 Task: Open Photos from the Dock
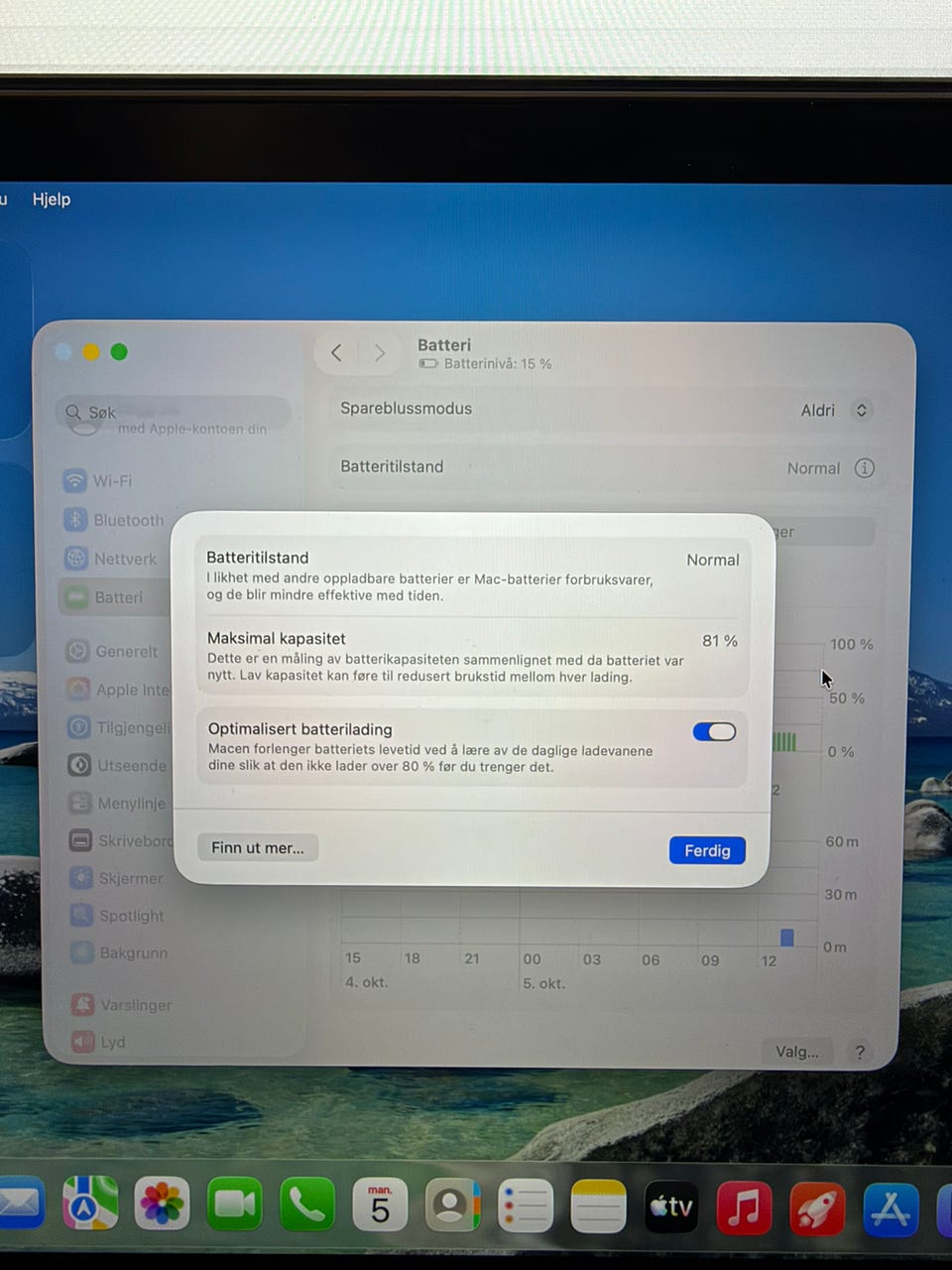point(163,1204)
